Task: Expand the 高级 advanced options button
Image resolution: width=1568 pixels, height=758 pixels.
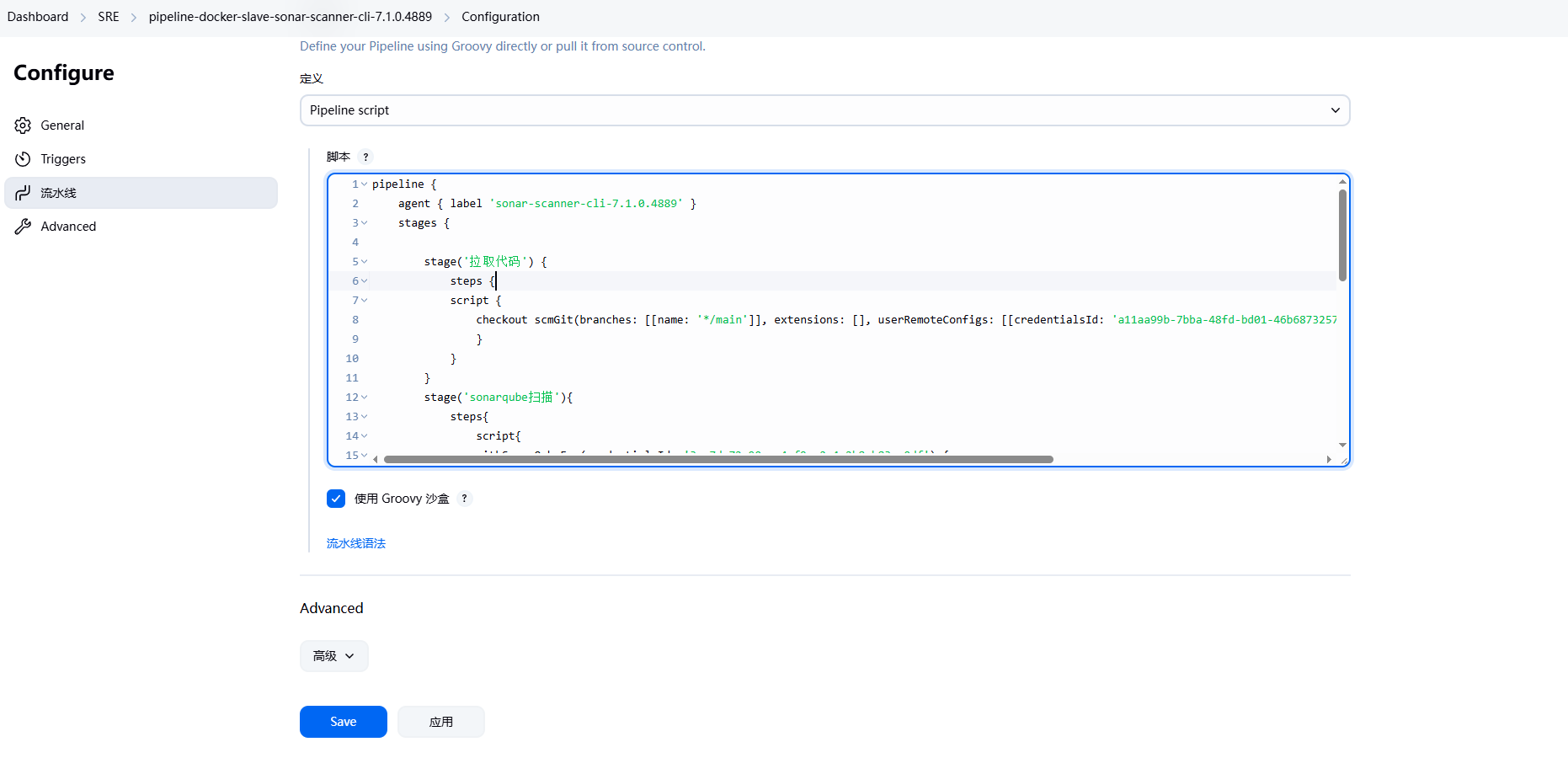Action: (x=333, y=656)
